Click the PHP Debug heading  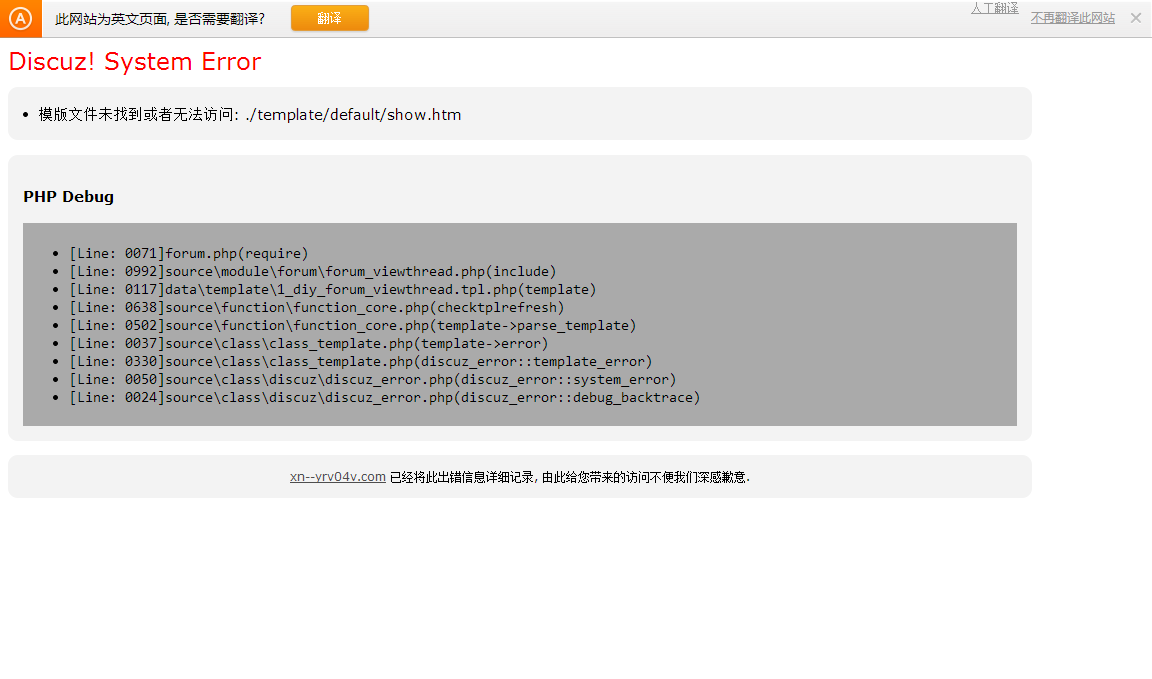click(68, 197)
